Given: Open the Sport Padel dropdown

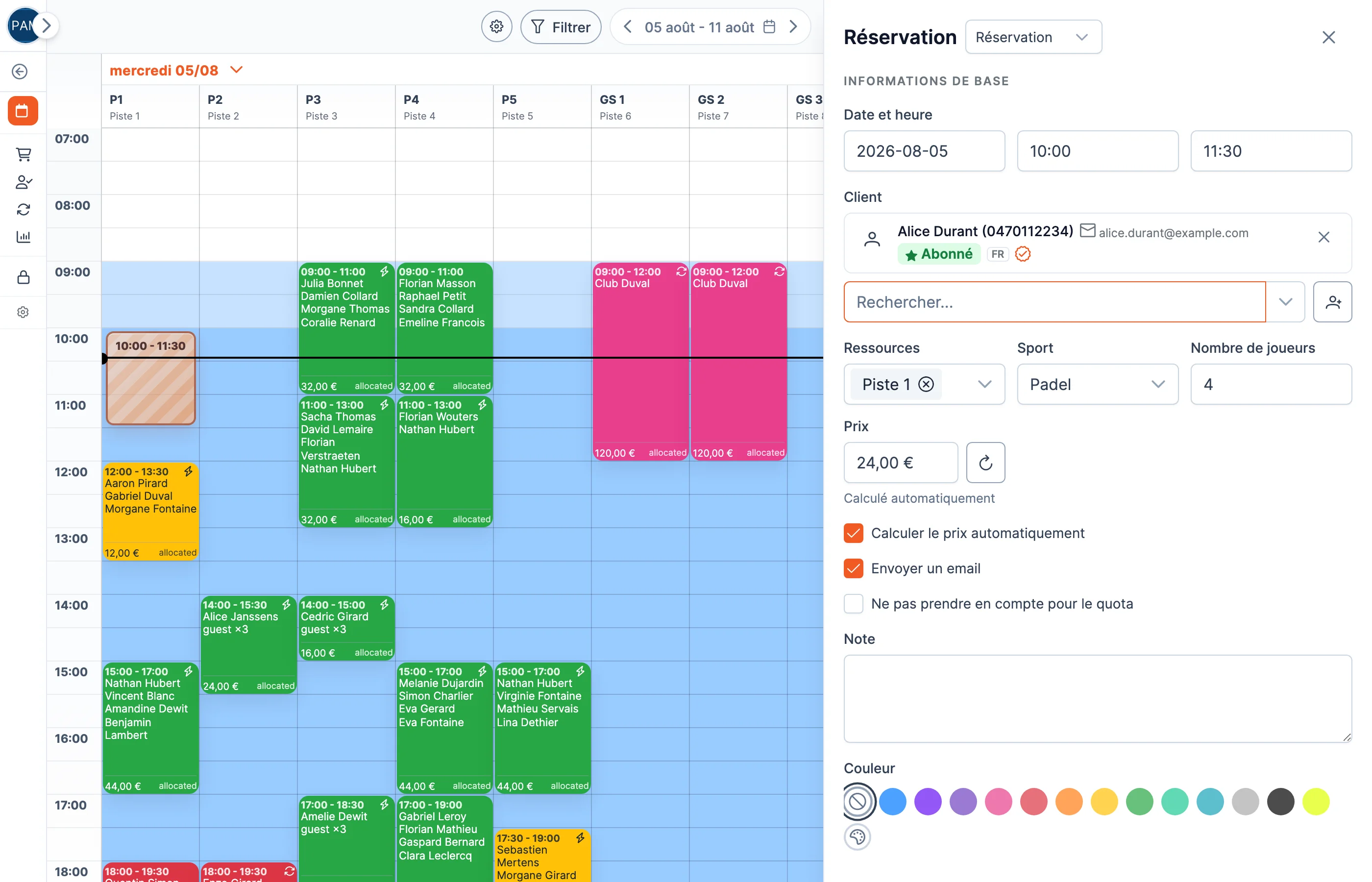Looking at the screenshot, I should click(x=1097, y=384).
